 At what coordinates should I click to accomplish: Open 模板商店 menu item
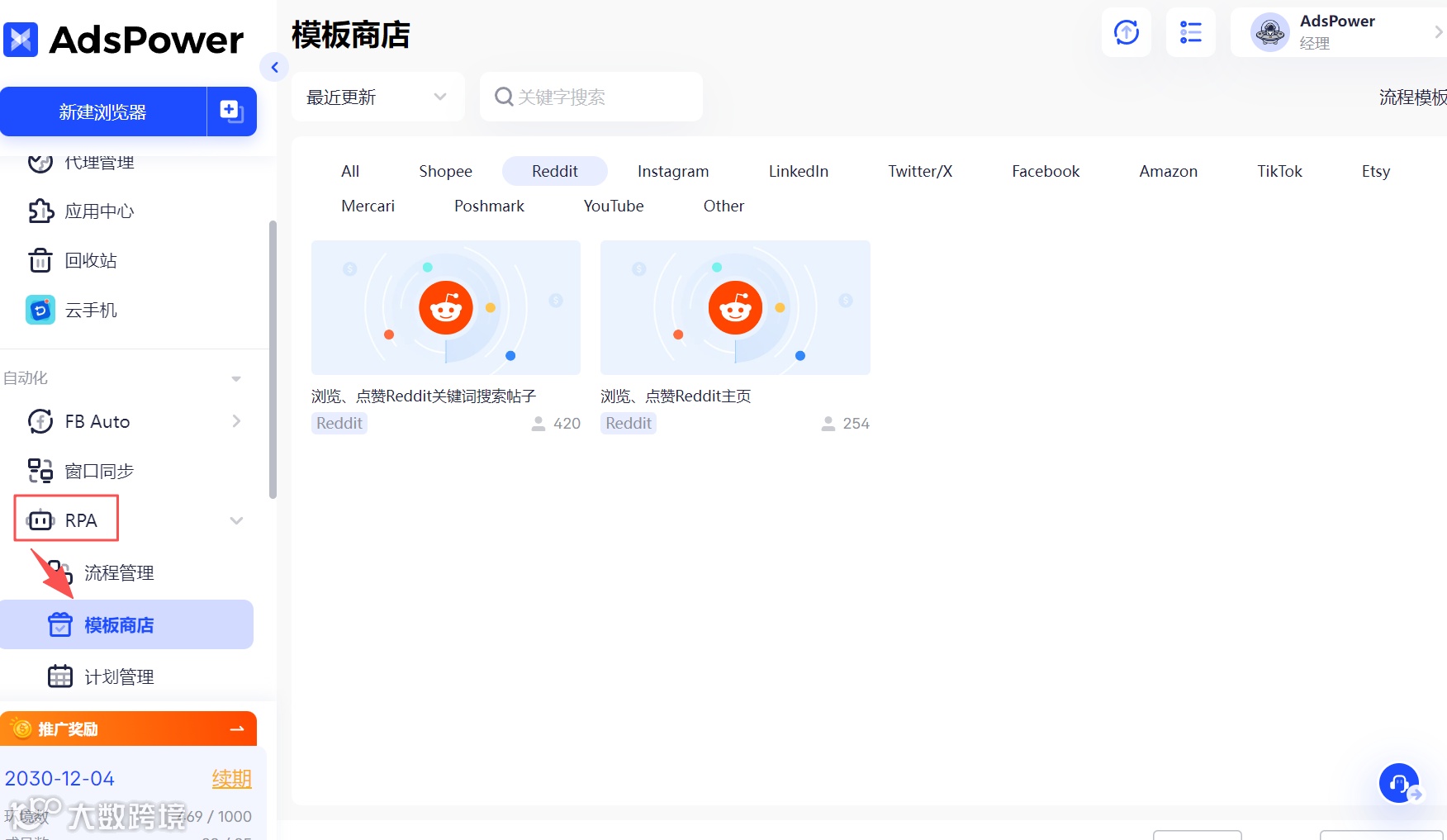pyautogui.click(x=126, y=624)
